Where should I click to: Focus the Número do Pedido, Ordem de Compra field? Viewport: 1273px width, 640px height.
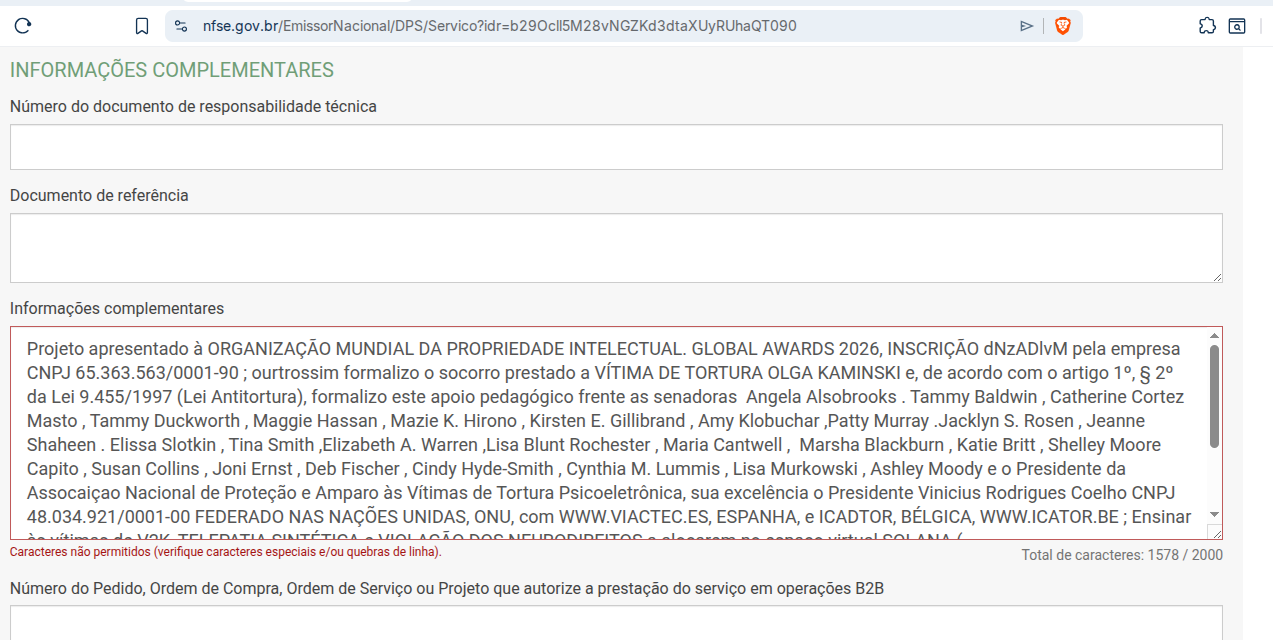(616, 622)
